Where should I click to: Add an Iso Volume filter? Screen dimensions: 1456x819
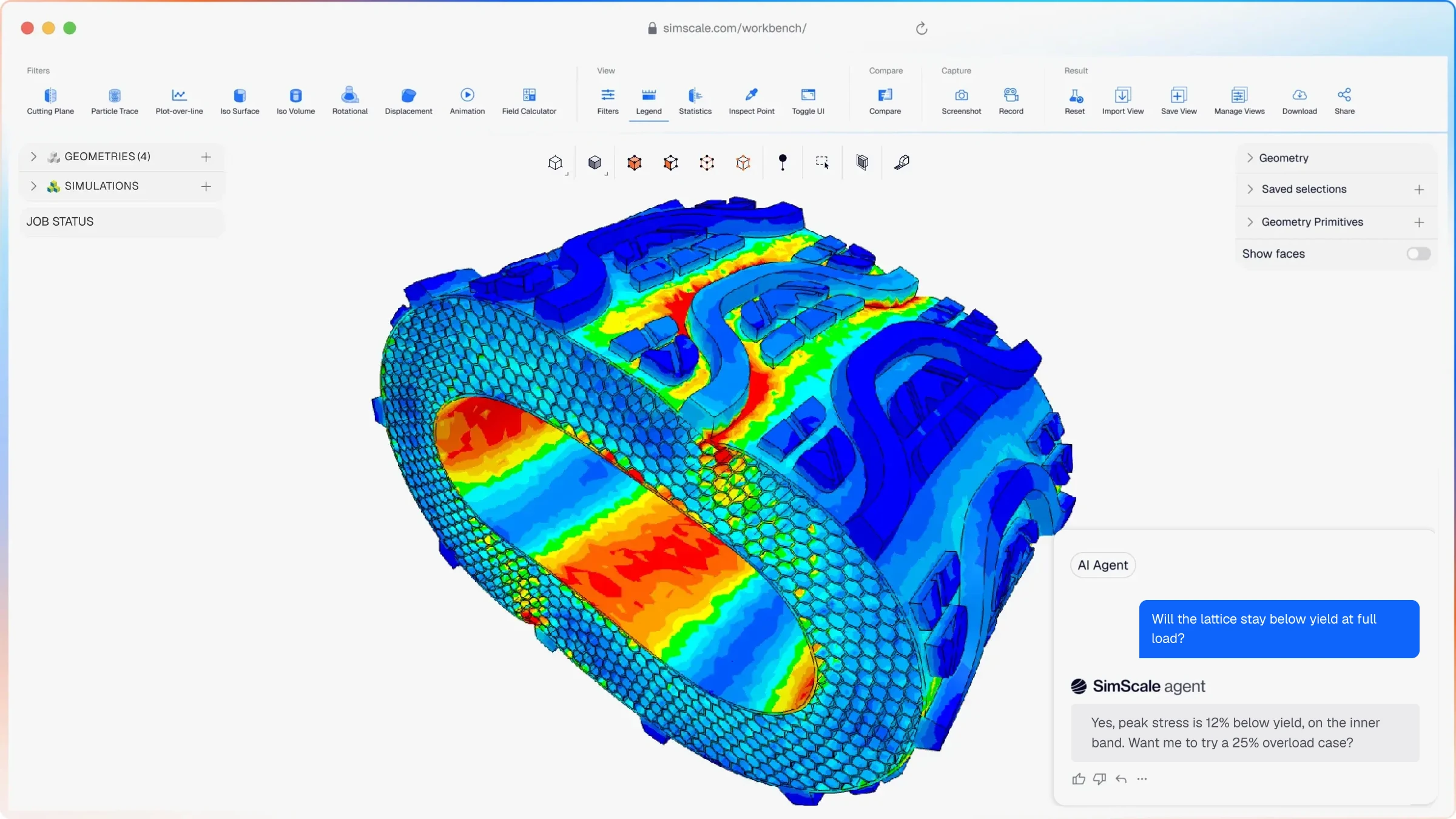[x=295, y=101]
